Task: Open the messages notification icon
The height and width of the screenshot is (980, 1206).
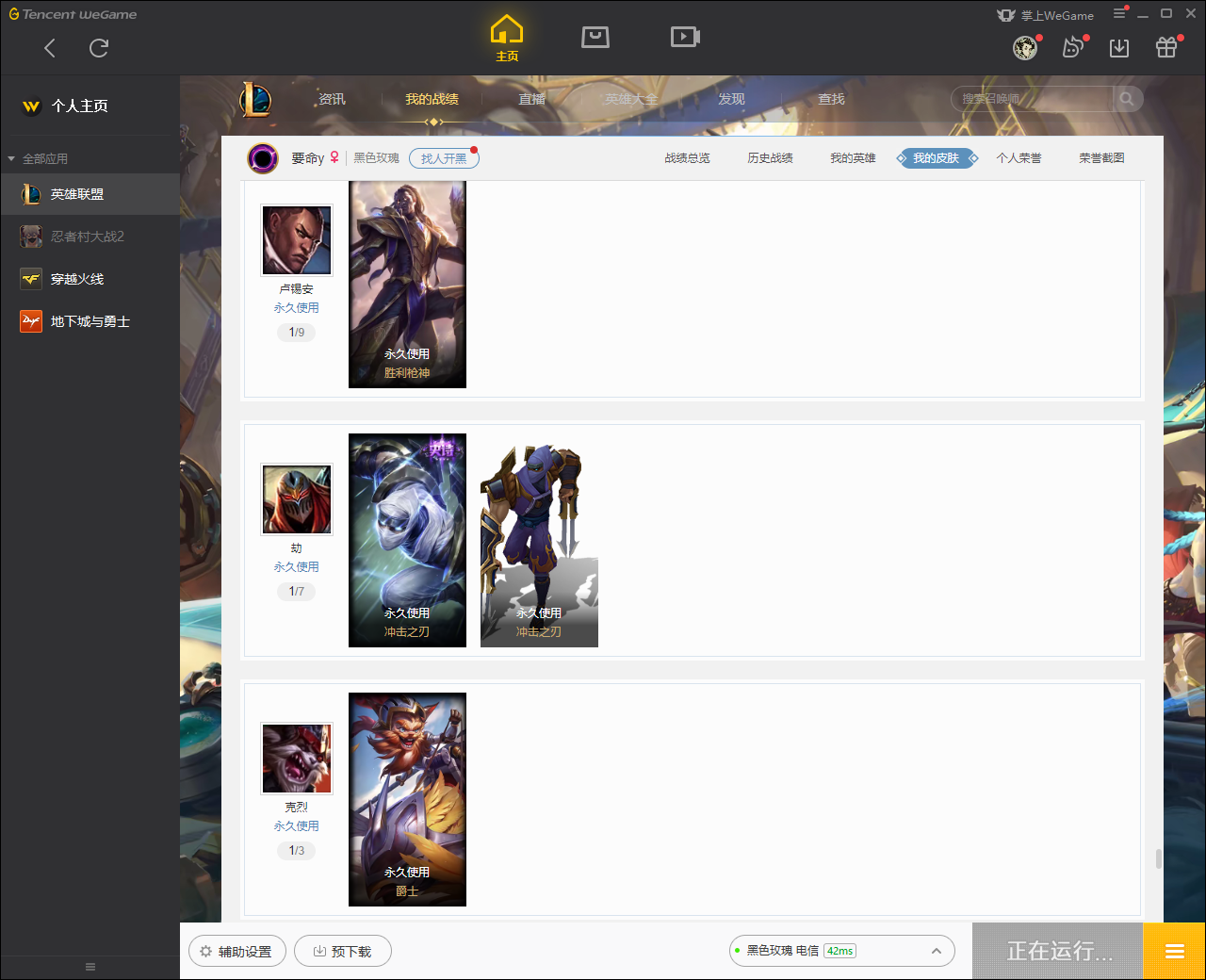Action: [1072, 48]
